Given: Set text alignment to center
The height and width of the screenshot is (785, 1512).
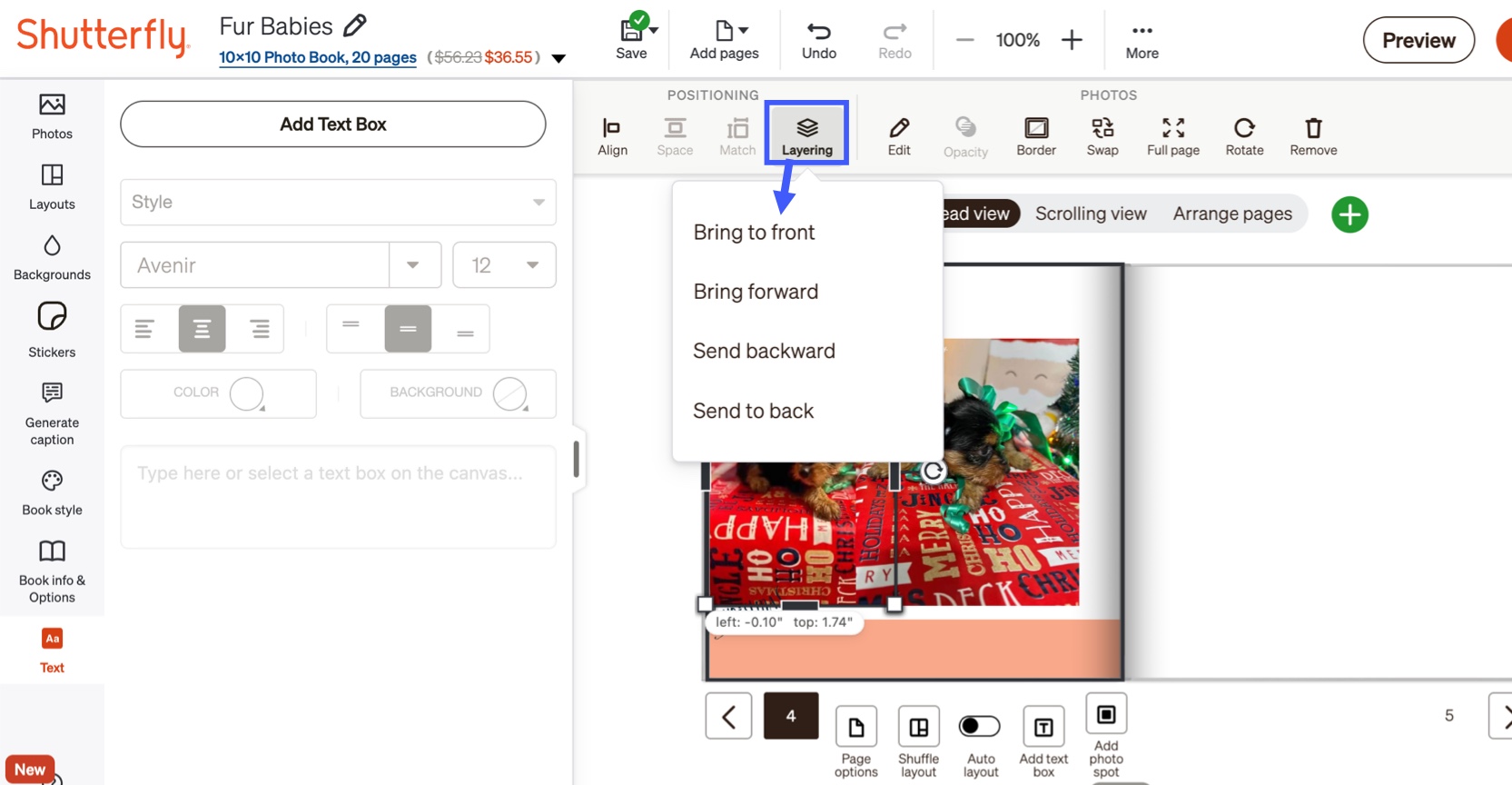Looking at the screenshot, I should coord(202,328).
